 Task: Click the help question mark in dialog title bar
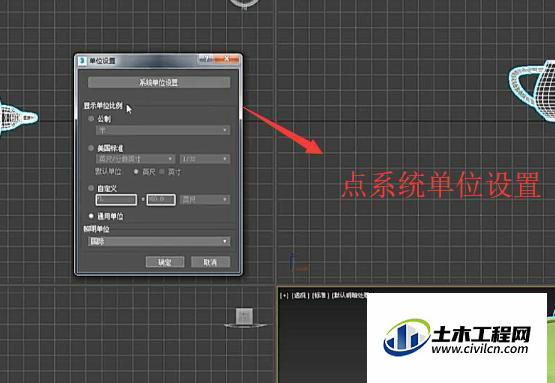pos(205,59)
